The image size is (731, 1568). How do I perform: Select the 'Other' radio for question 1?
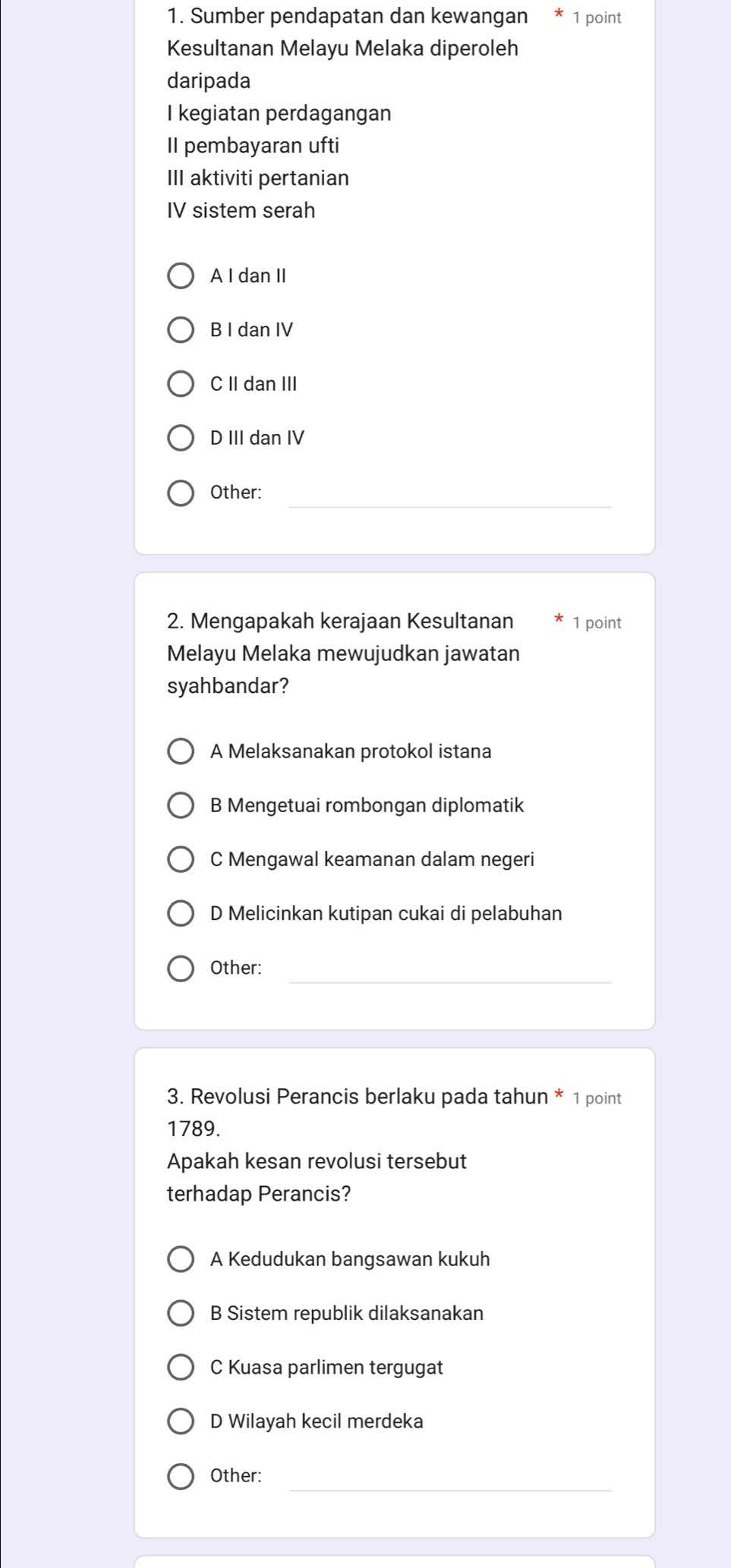[181, 493]
